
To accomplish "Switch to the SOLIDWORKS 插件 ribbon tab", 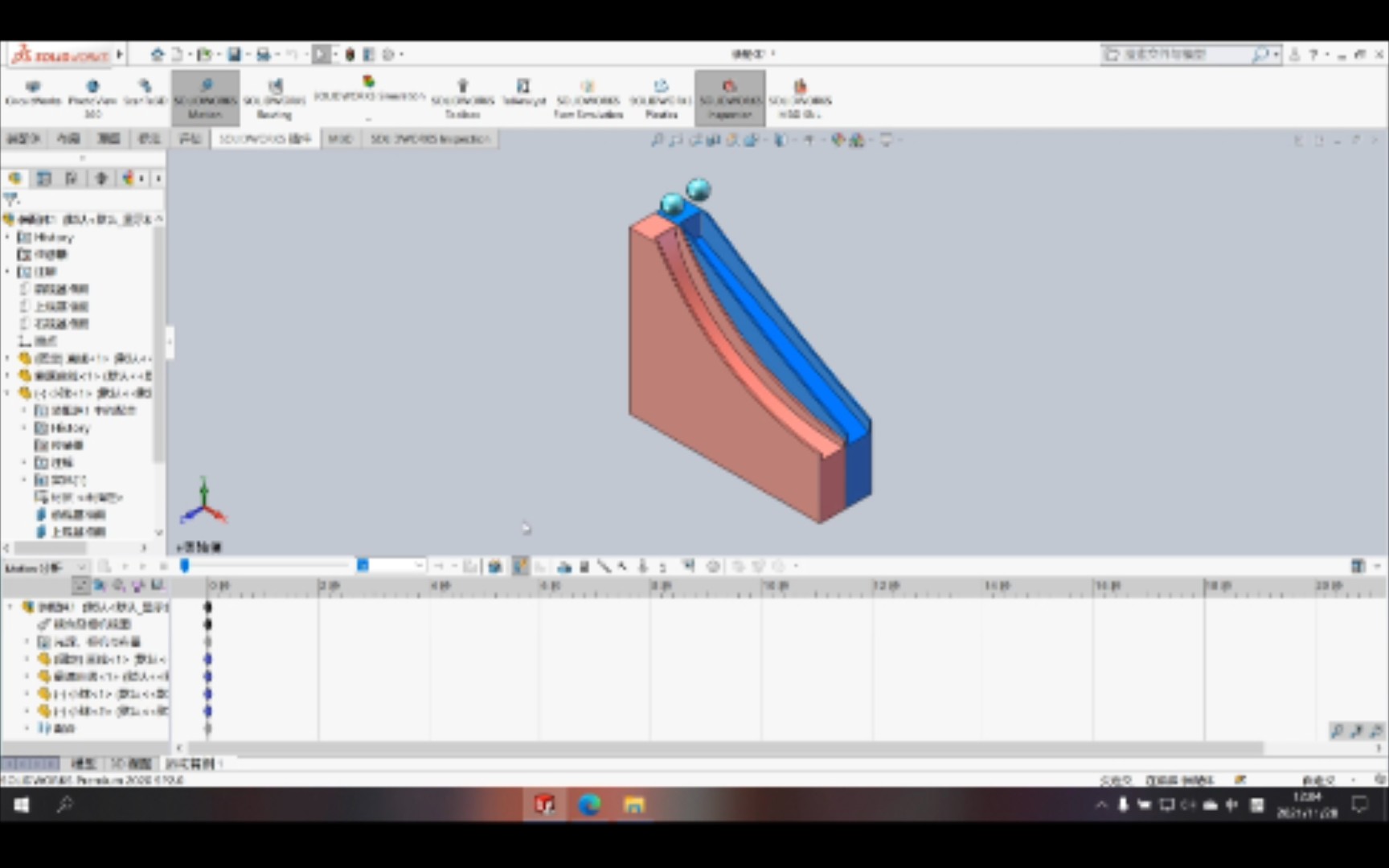I will pyautogui.click(x=264, y=139).
